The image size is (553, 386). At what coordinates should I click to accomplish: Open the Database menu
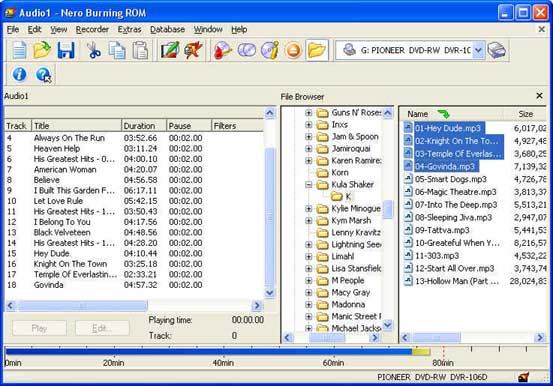click(167, 30)
